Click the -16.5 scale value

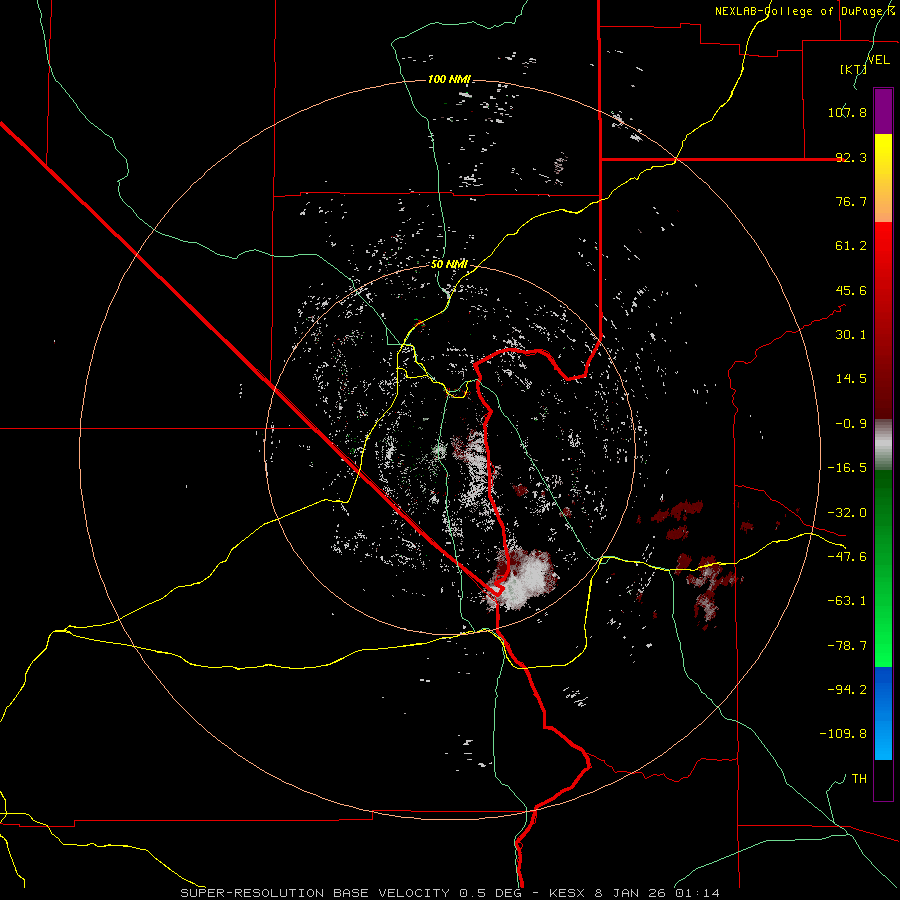(x=847, y=468)
